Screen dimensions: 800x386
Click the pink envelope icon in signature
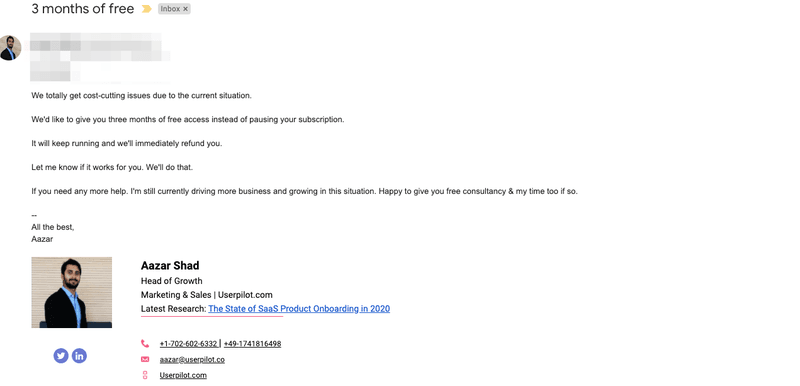coord(145,359)
